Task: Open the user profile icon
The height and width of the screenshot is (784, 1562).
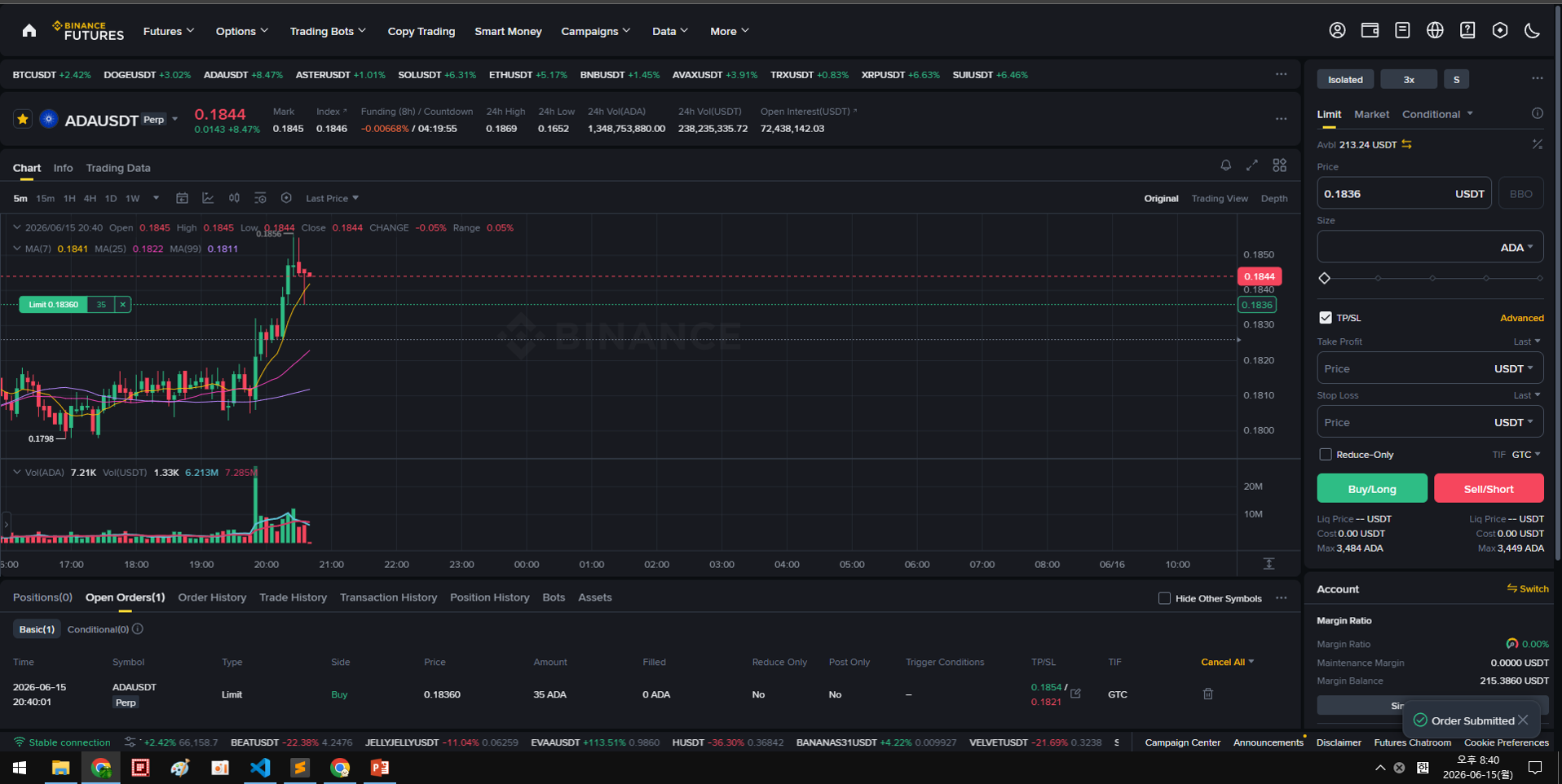Action: tap(1337, 30)
